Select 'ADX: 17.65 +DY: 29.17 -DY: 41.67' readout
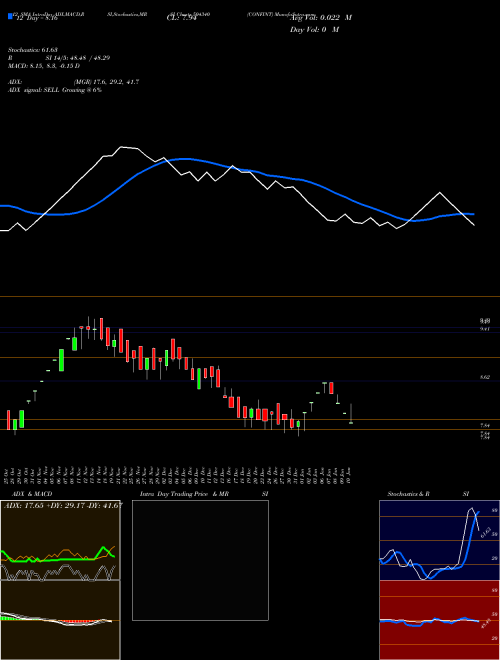Viewport: 500px width, 660px height. (64, 505)
